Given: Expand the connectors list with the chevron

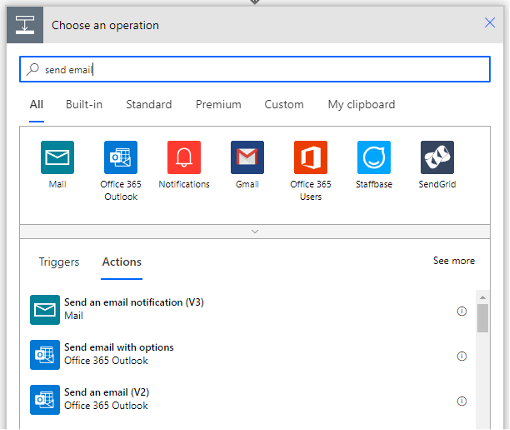Looking at the screenshot, I should 255,231.
